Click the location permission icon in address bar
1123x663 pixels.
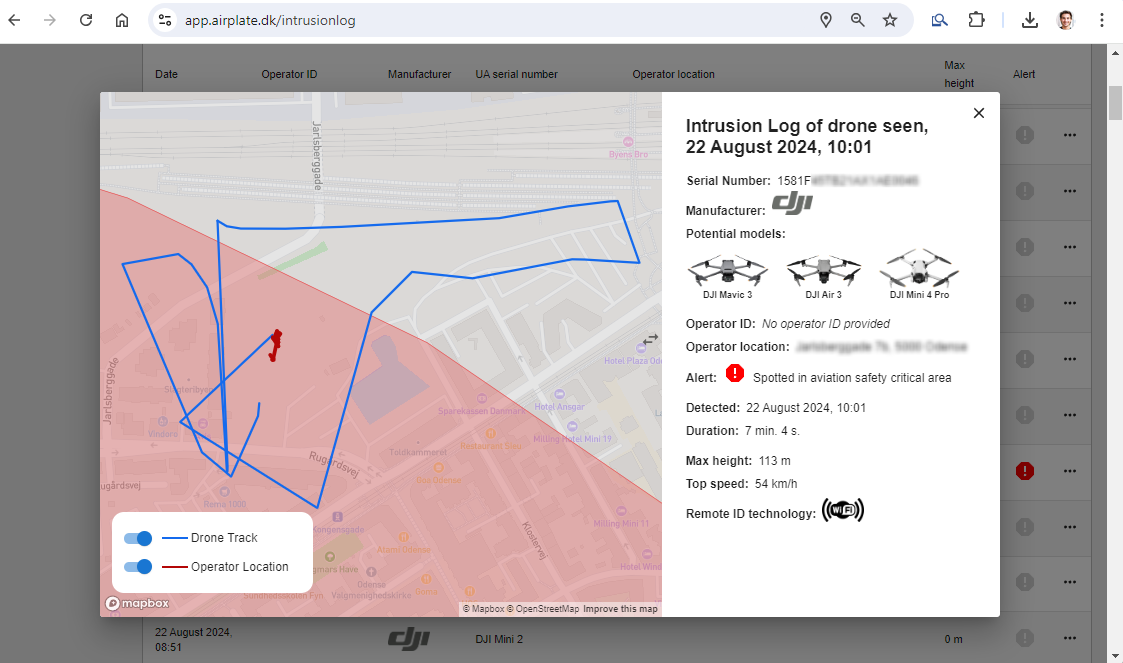coord(826,20)
